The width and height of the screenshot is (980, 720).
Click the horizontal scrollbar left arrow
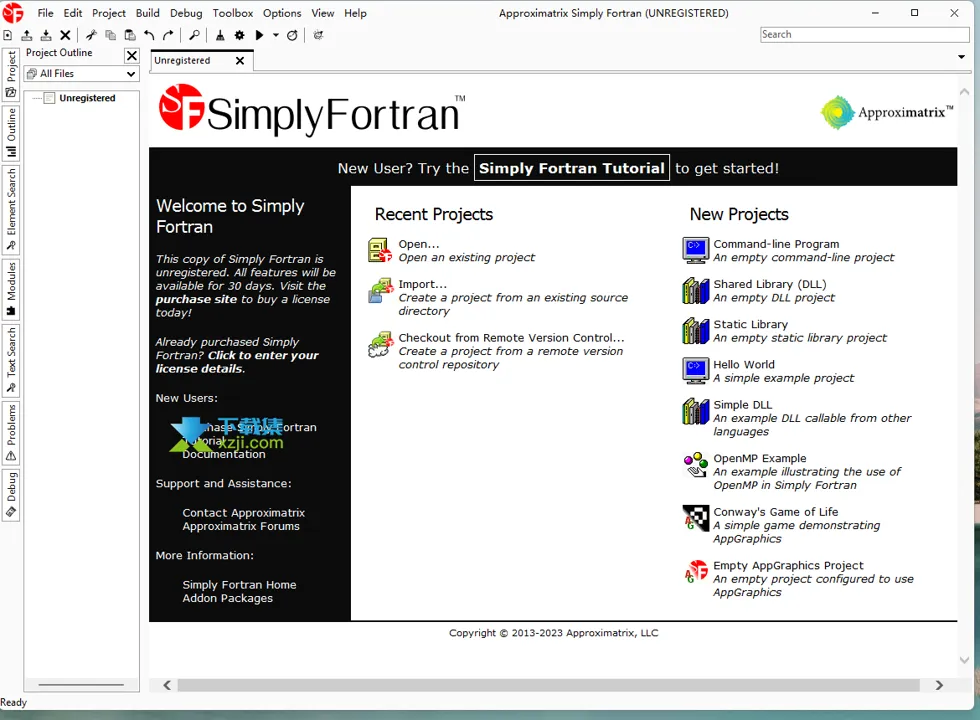tap(167, 686)
